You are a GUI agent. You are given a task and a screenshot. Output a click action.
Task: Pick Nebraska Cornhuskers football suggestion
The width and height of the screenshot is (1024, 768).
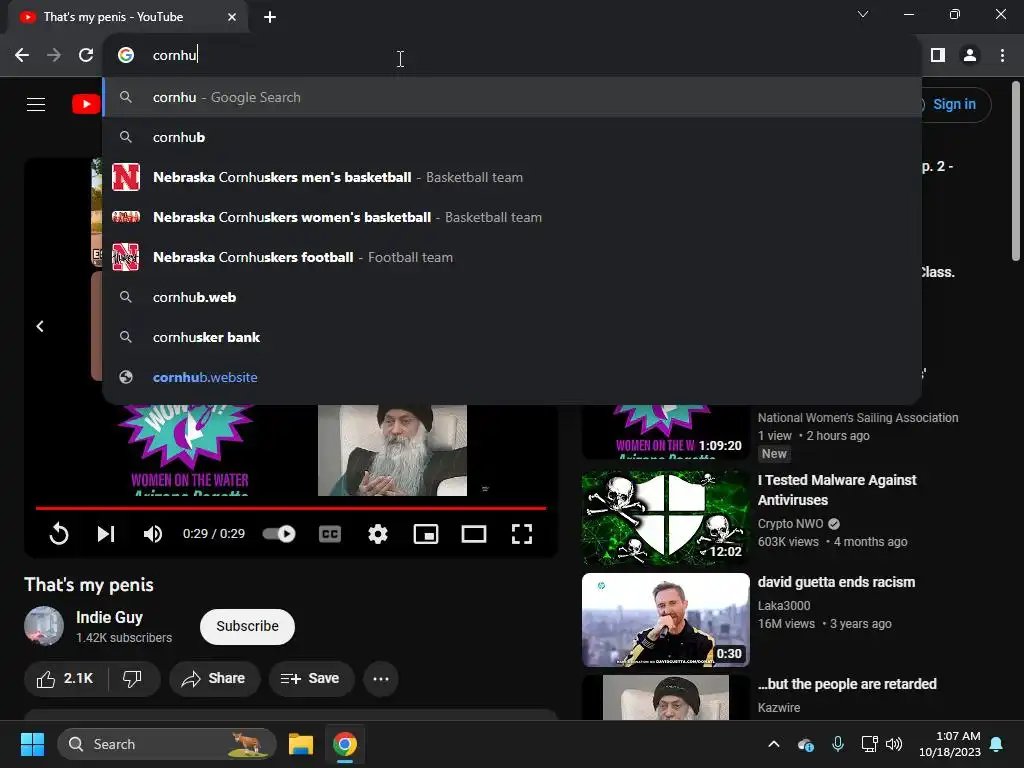(x=512, y=257)
